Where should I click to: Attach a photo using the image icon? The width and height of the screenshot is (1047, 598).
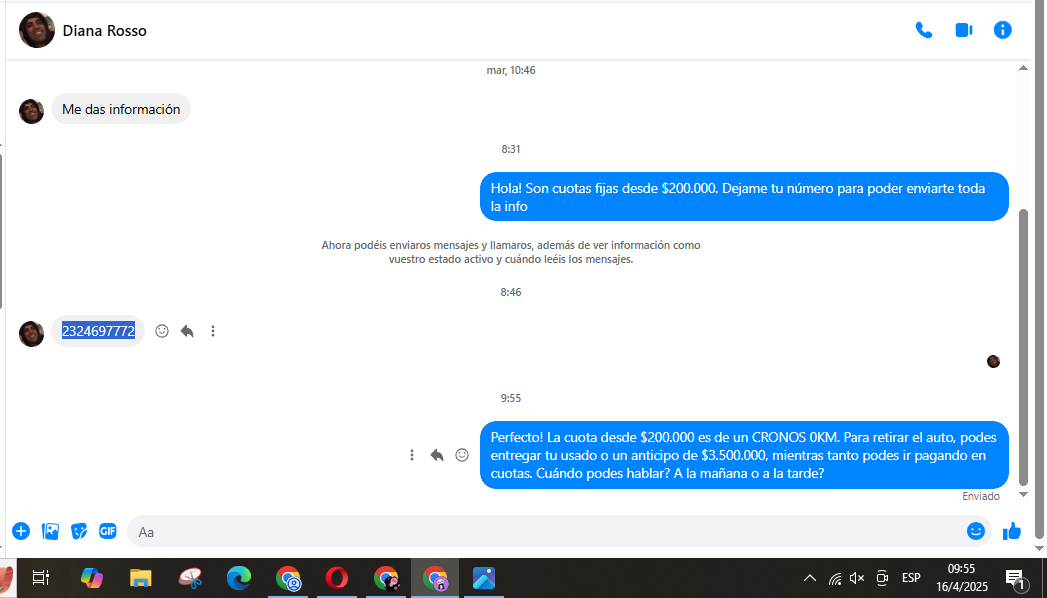(x=50, y=531)
